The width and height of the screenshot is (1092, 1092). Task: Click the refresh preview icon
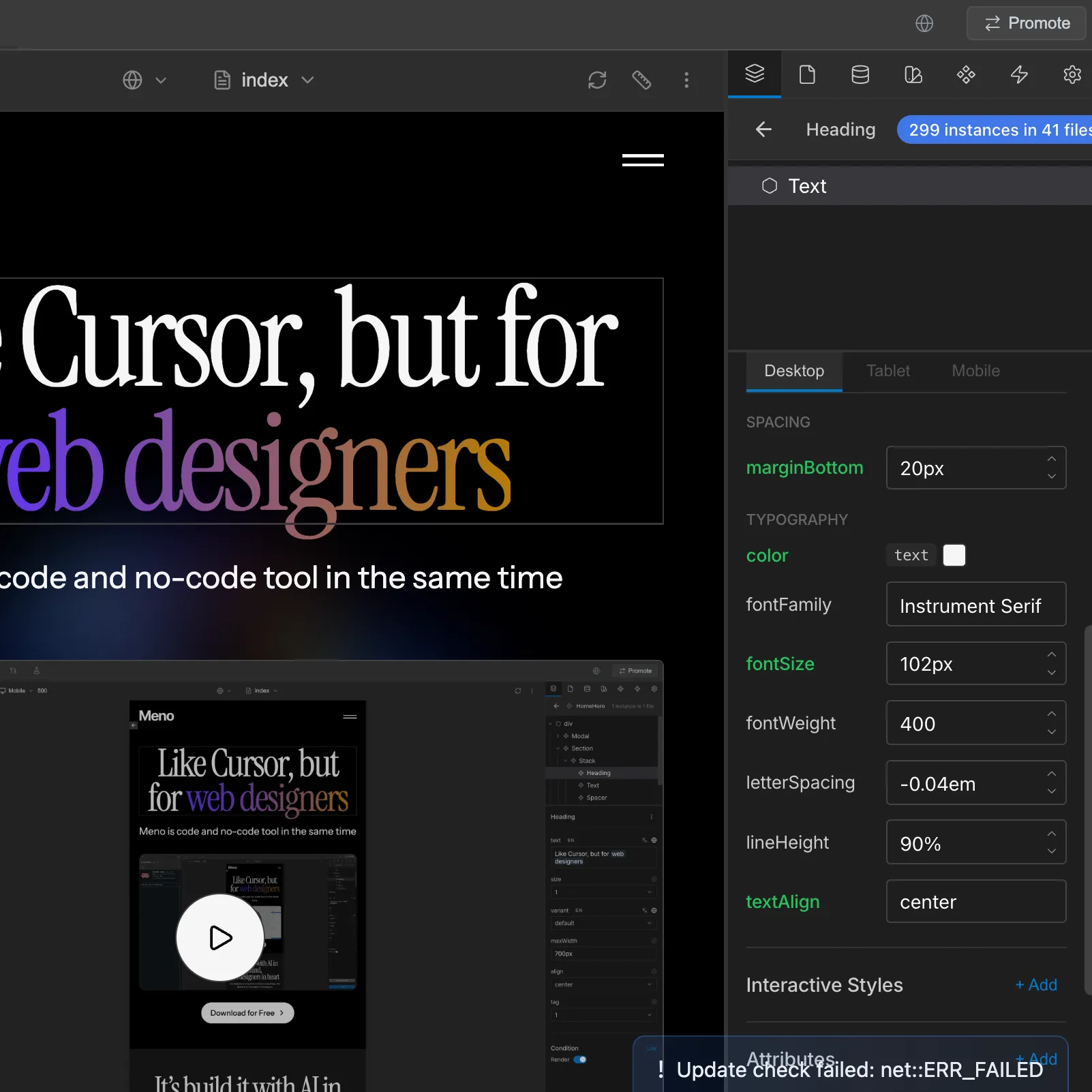point(597,80)
